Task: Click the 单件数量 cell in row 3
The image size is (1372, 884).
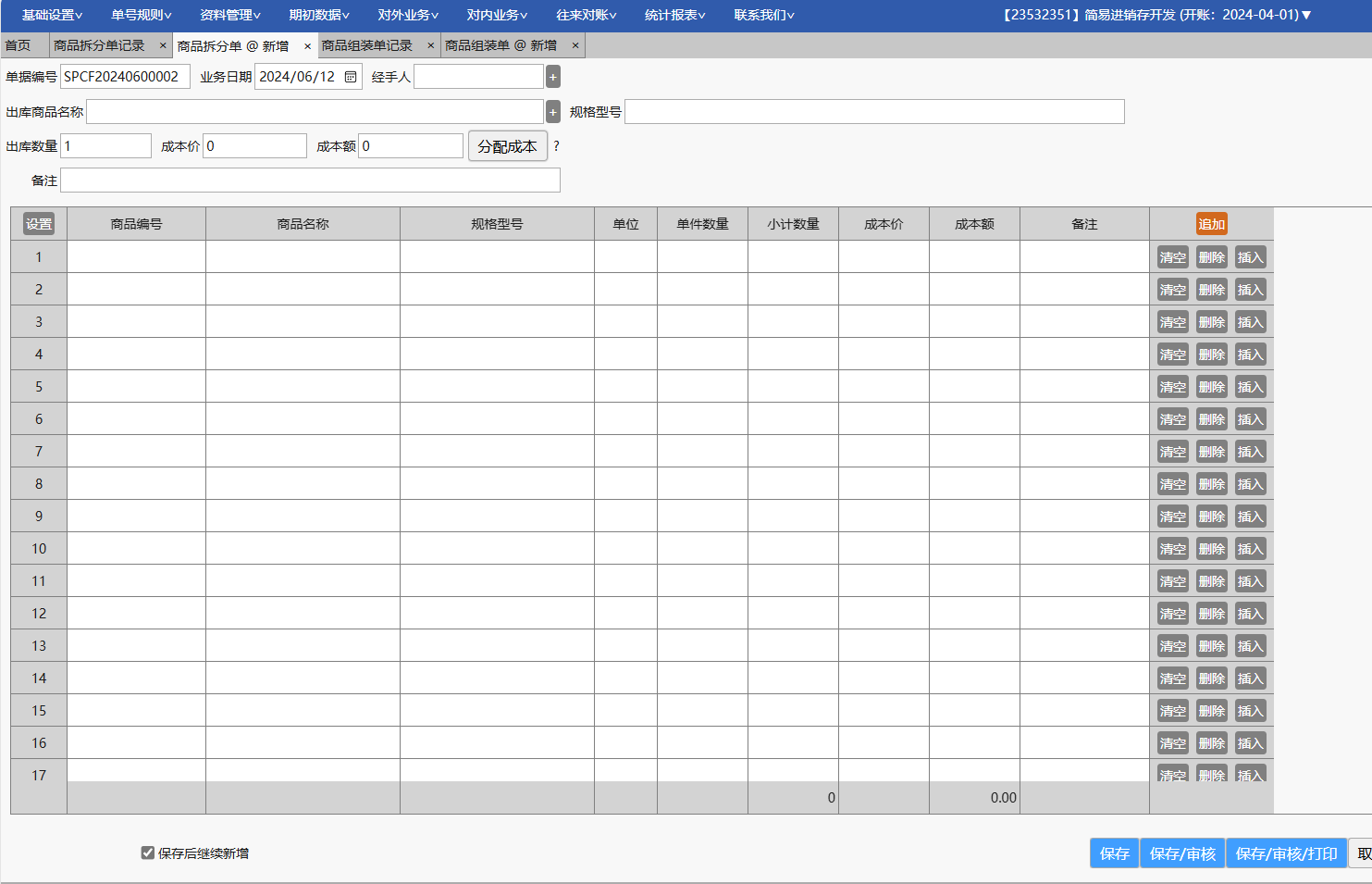Action: 702,321
